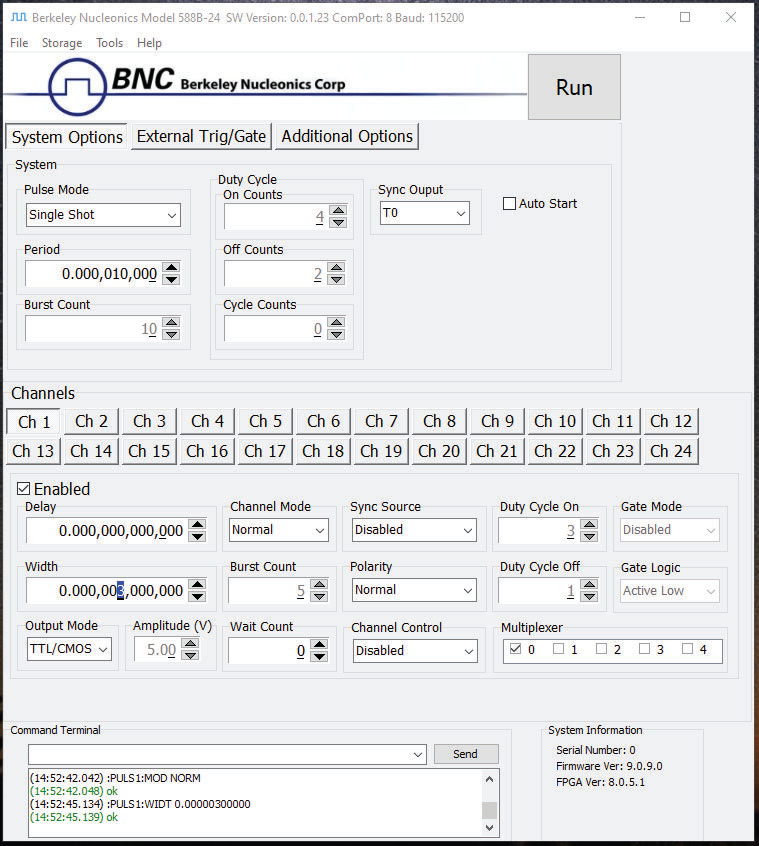The width and height of the screenshot is (759, 846).
Task: Decrement the Duty Cycle On Counts
Action: pos(338,222)
